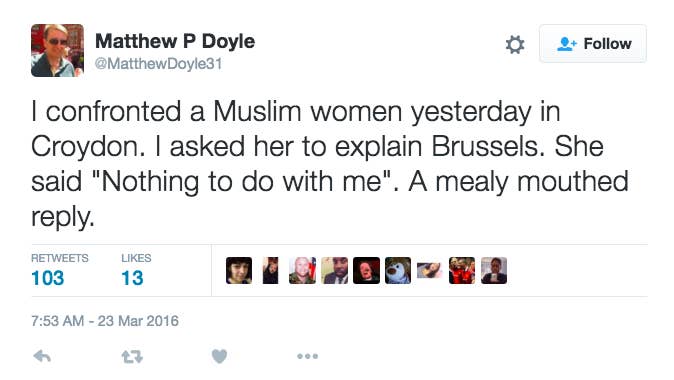Follow Matthew P Doyle

pos(593,43)
